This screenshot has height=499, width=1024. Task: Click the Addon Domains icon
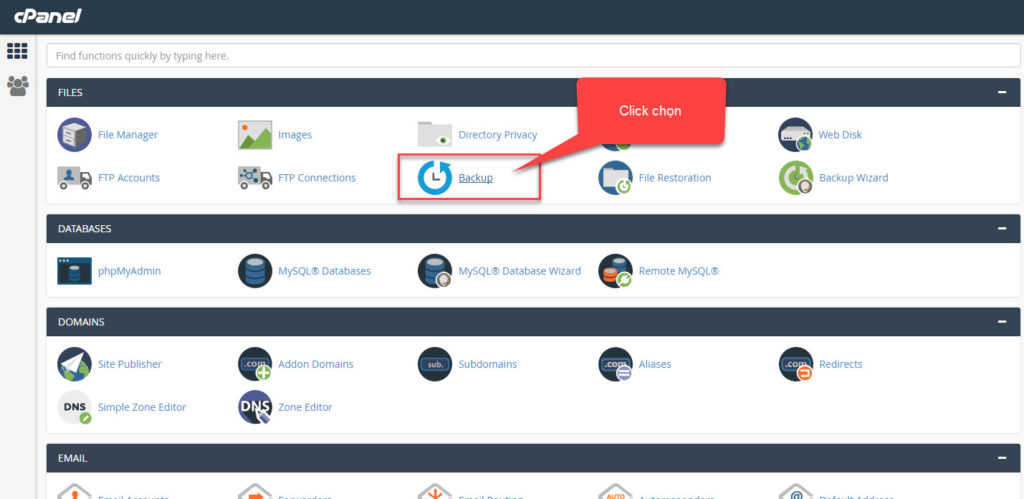coord(255,364)
